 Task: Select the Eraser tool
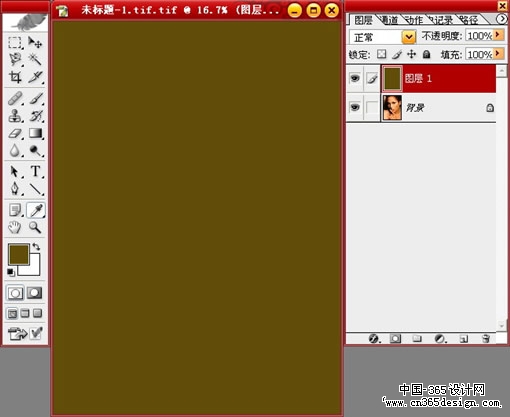[15, 134]
